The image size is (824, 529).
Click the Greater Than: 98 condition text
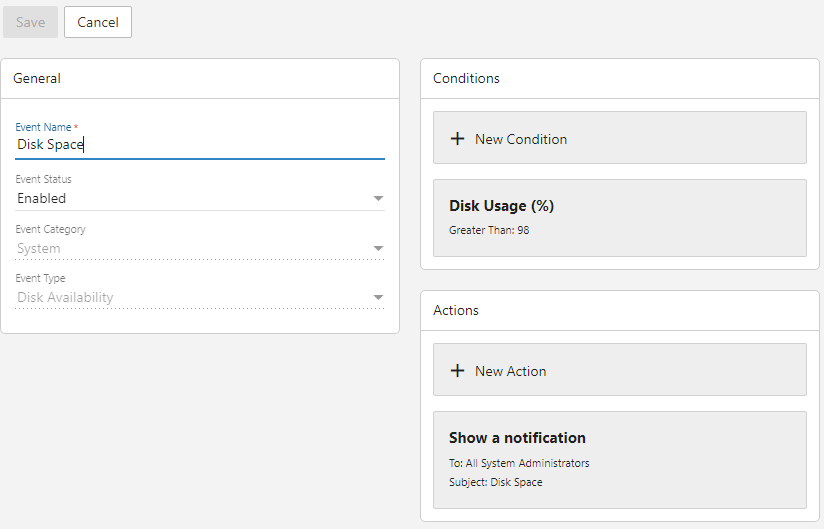[489, 230]
